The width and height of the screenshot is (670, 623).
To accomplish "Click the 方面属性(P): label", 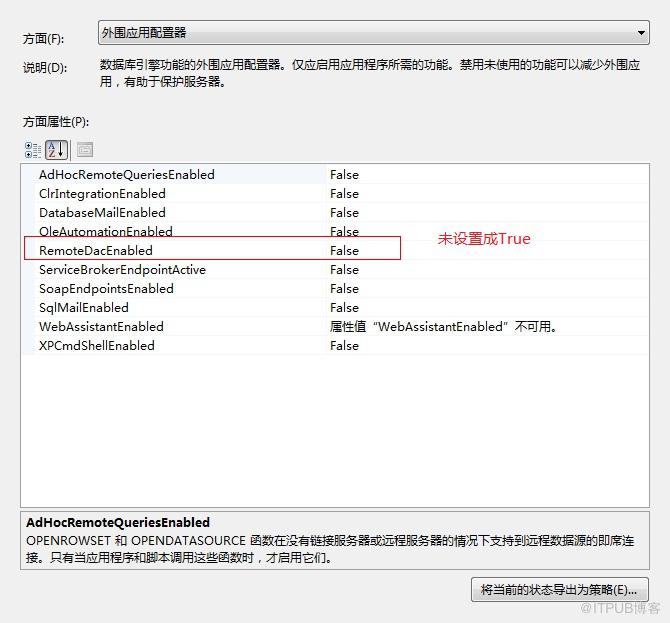I will [x=56, y=122].
